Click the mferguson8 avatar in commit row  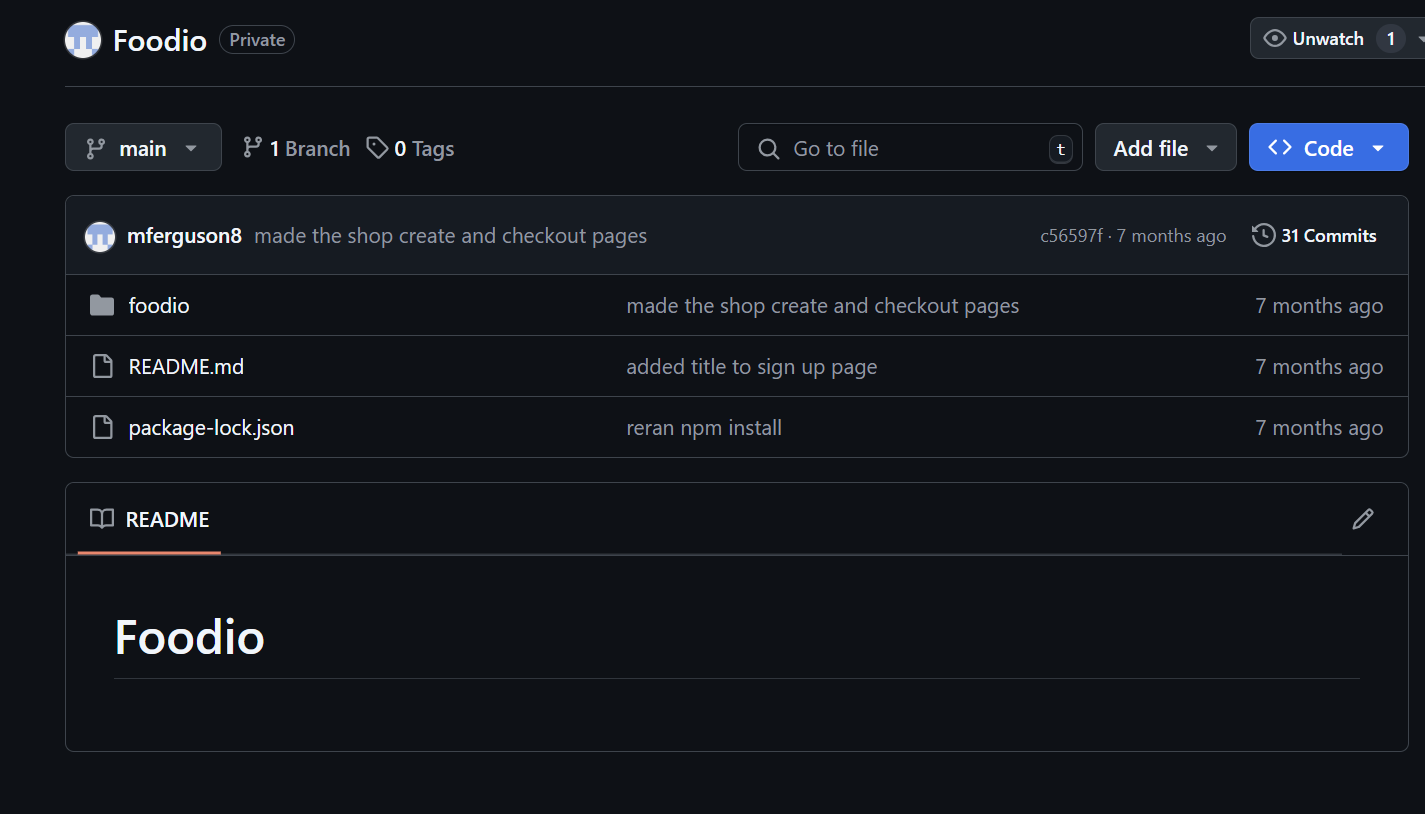100,236
